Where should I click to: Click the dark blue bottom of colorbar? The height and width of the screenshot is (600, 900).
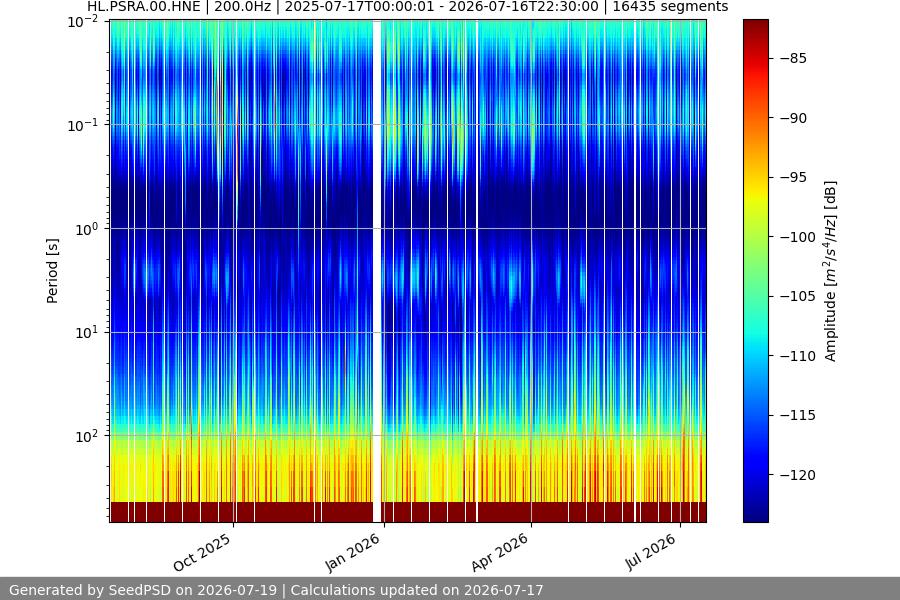point(756,514)
